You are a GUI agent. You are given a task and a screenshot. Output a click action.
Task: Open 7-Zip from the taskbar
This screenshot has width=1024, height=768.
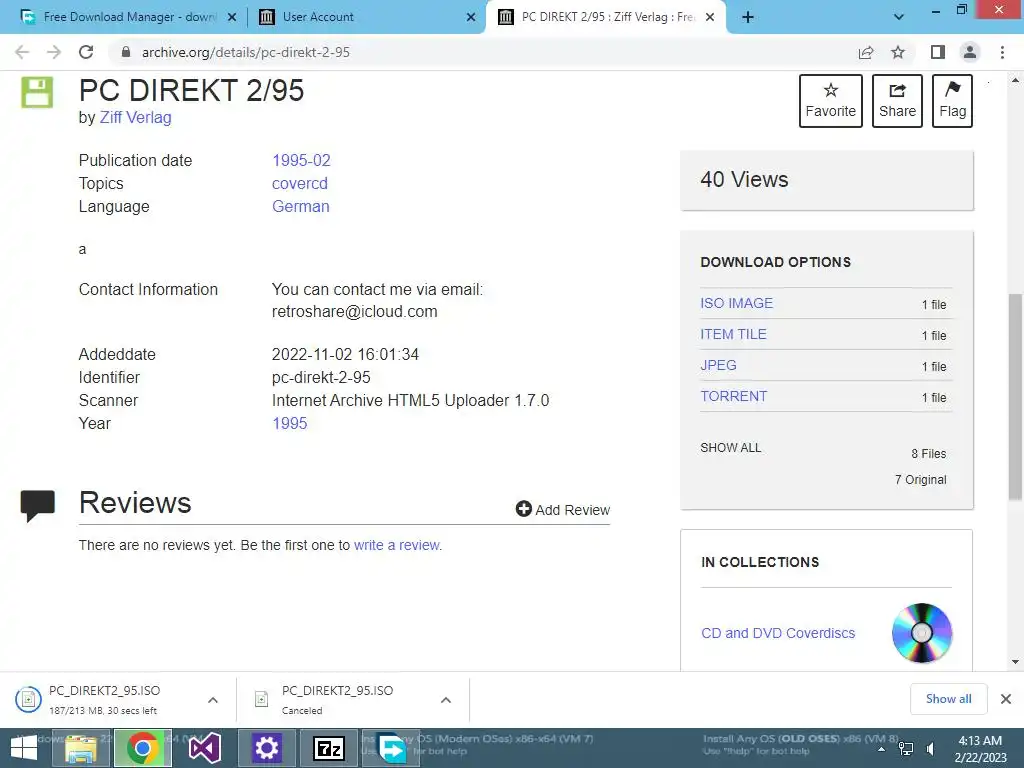328,748
